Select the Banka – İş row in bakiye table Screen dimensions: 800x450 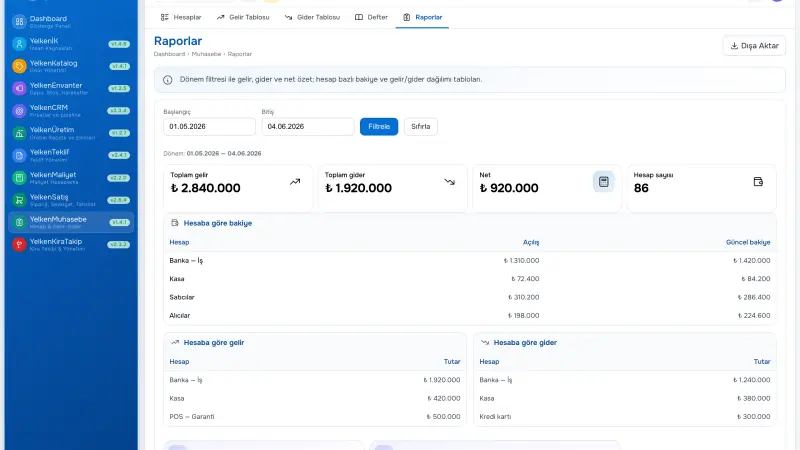coord(470,261)
